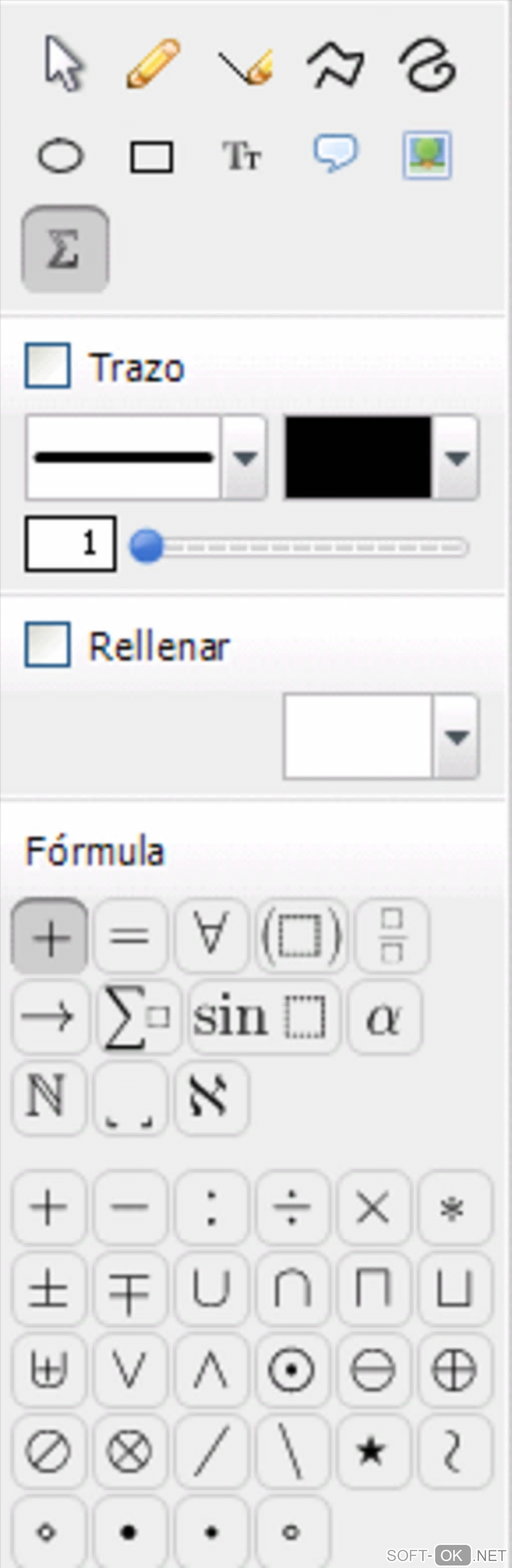
Task: Click the stroke width number field
Action: (71, 544)
